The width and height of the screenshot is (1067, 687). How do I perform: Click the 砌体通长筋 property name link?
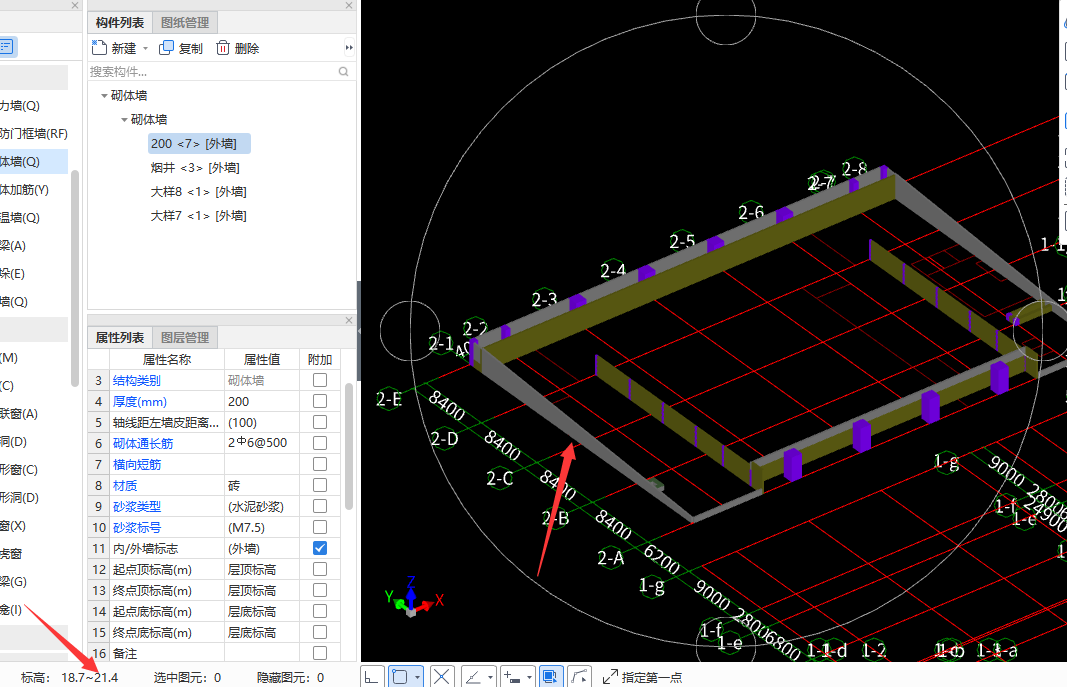(x=143, y=443)
